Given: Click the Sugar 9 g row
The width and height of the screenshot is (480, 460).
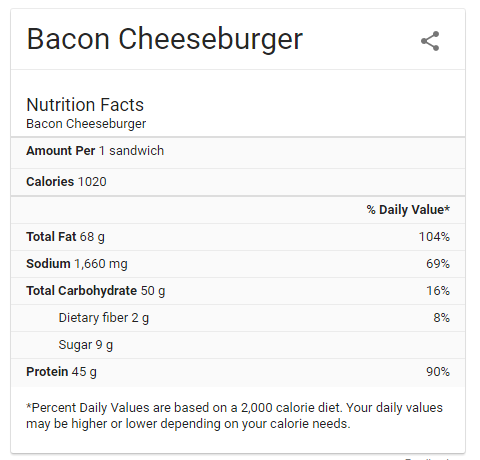Looking at the screenshot, I should pyautogui.click(x=238, y=345).
